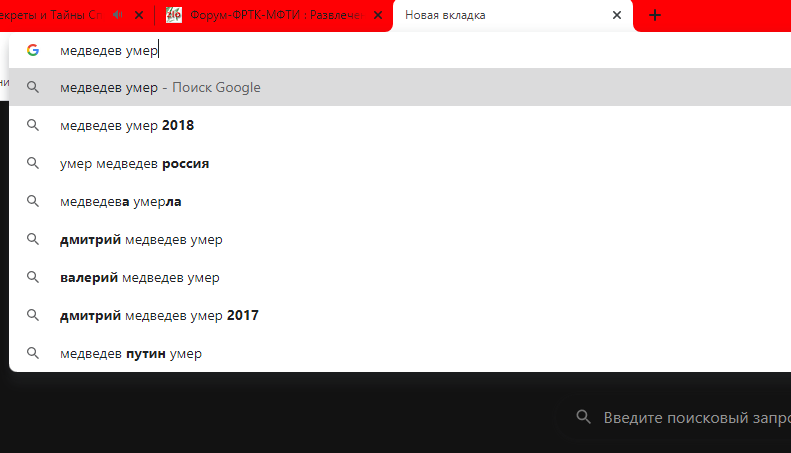
Task: Switch to the Форум ФРТК-МФТИ tab
Action: 270,15
